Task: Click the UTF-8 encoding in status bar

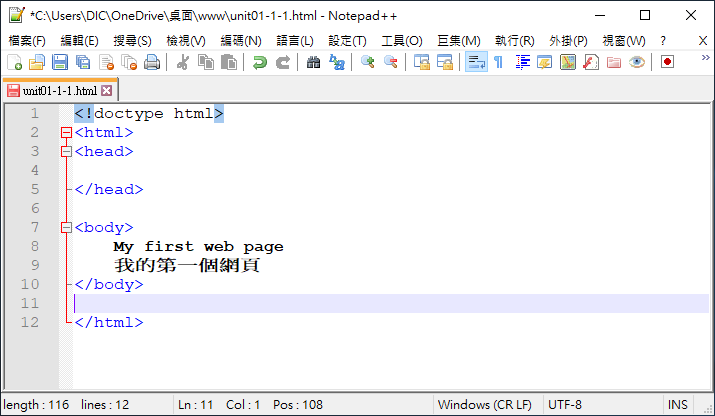Action: tap(565, 404)
